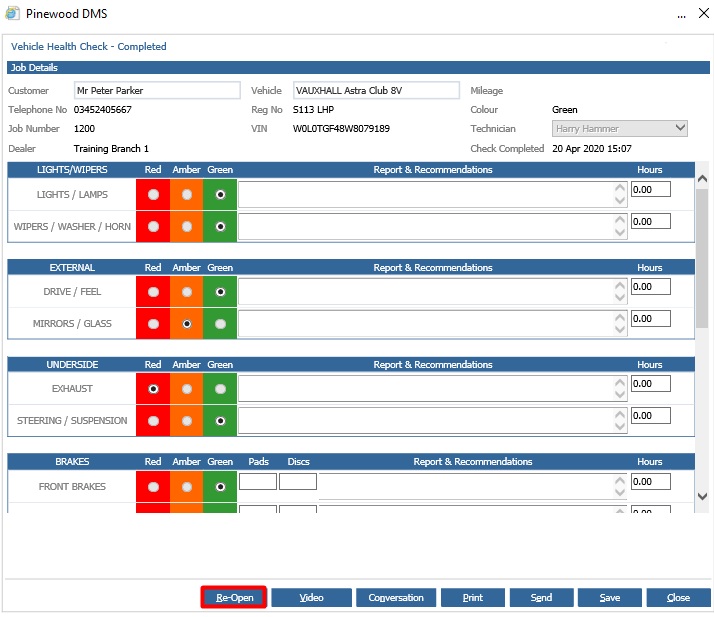The width and height of the screenshot is (714, 617).
Task: Click the vertical scrollbar thumb
Action: pyautogui.click(x=702, y=258)
